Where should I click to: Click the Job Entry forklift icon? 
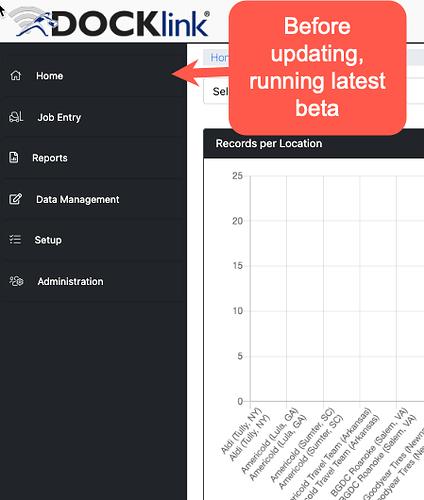click(16, 117)
